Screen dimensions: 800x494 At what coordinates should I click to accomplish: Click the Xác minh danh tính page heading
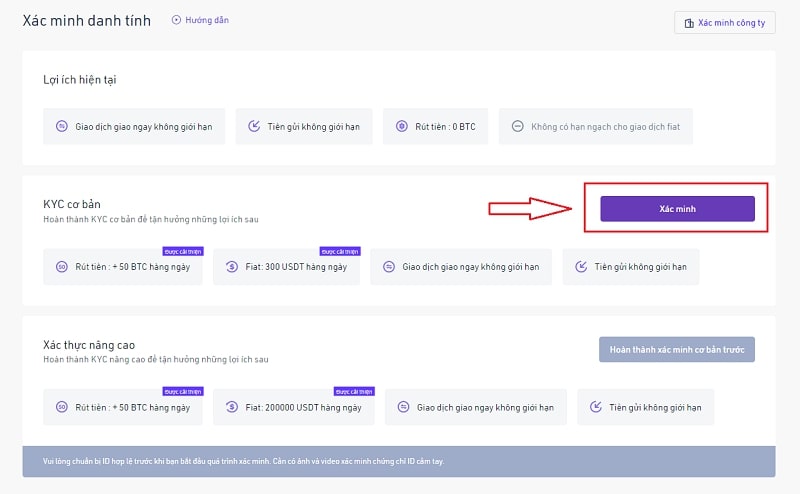87,20
